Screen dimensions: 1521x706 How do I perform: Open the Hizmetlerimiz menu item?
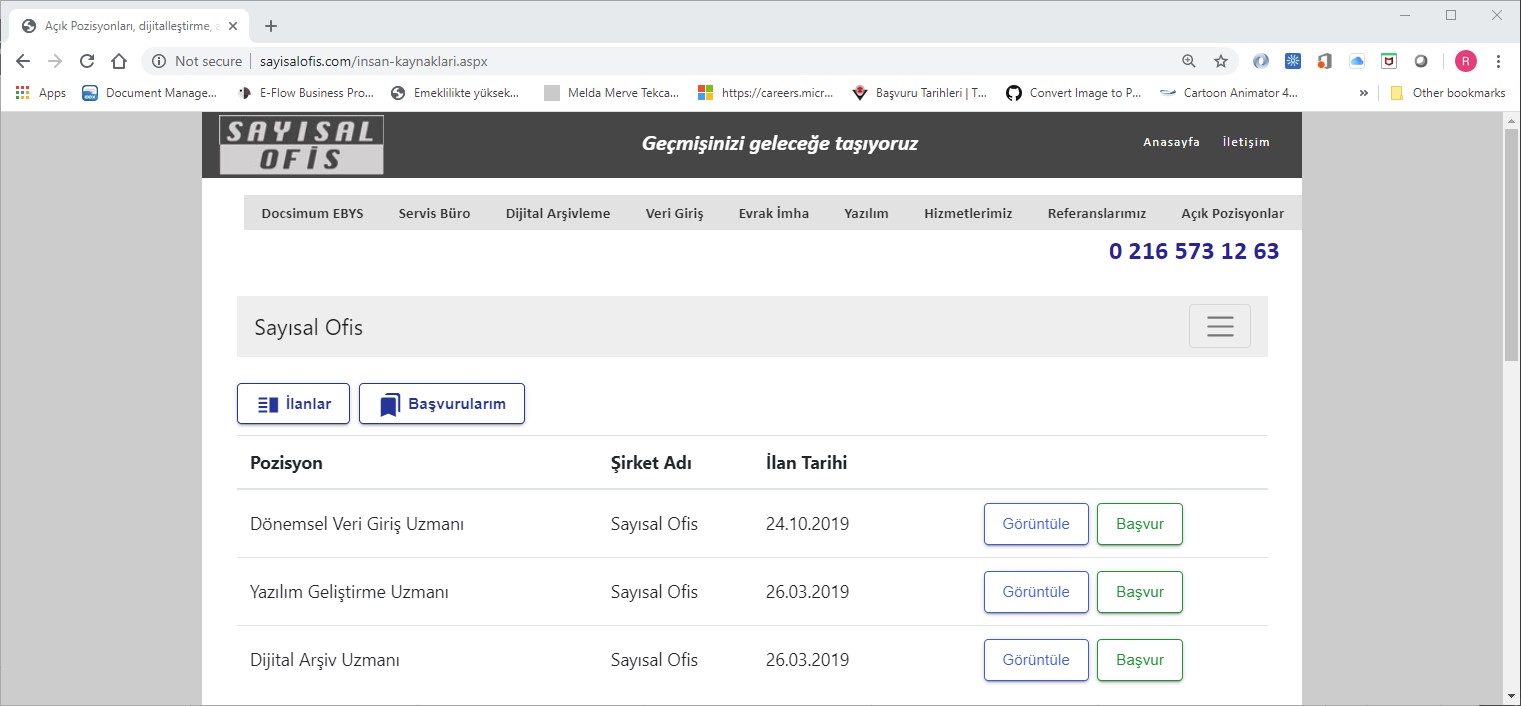pos(968,213)
